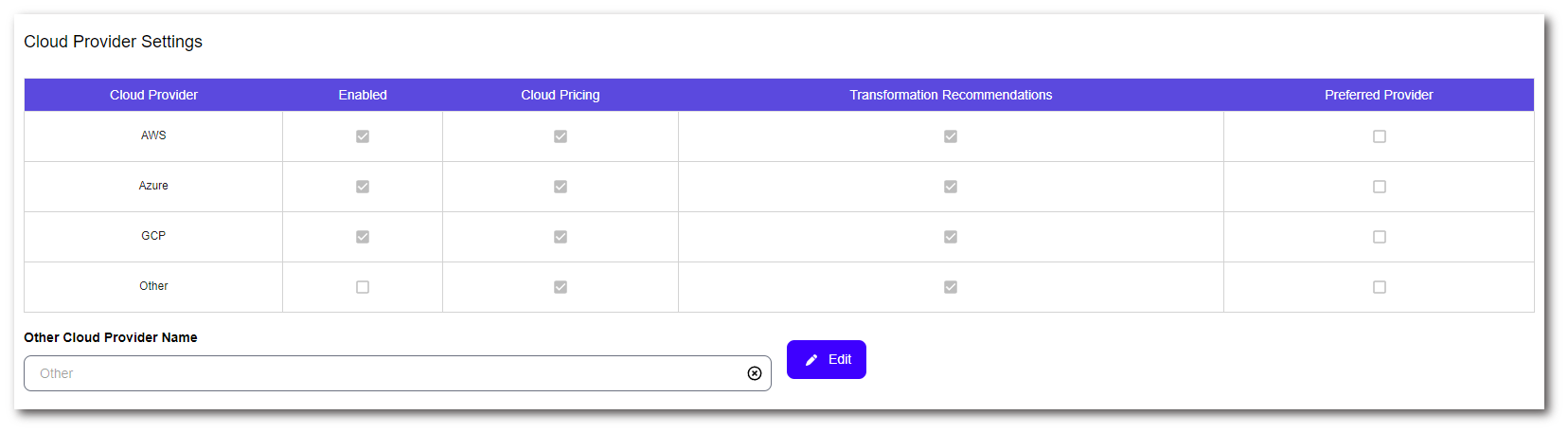Click the blue Edit button
Screen dimensions: 1568x433
(x=826, y=360)
